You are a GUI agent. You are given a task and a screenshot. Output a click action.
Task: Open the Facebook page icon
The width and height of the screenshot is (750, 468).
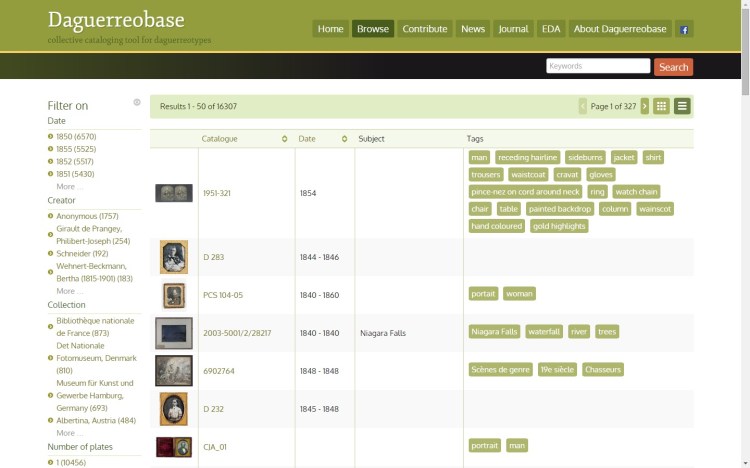(x=684, y=29)
